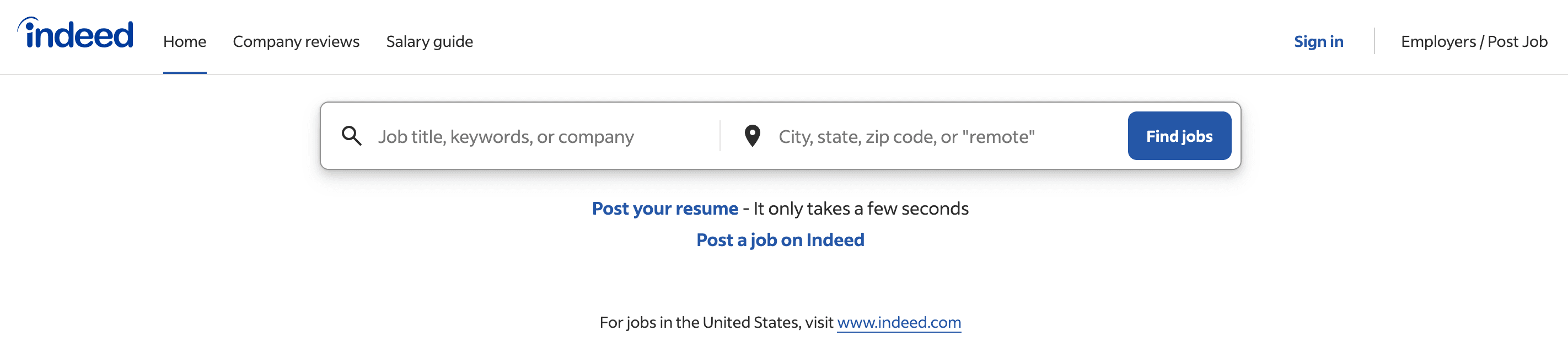The width and height of the screenshot is (1568, 341).
Task: Sign in to your Indeed account
Action: pos(1318,41)
